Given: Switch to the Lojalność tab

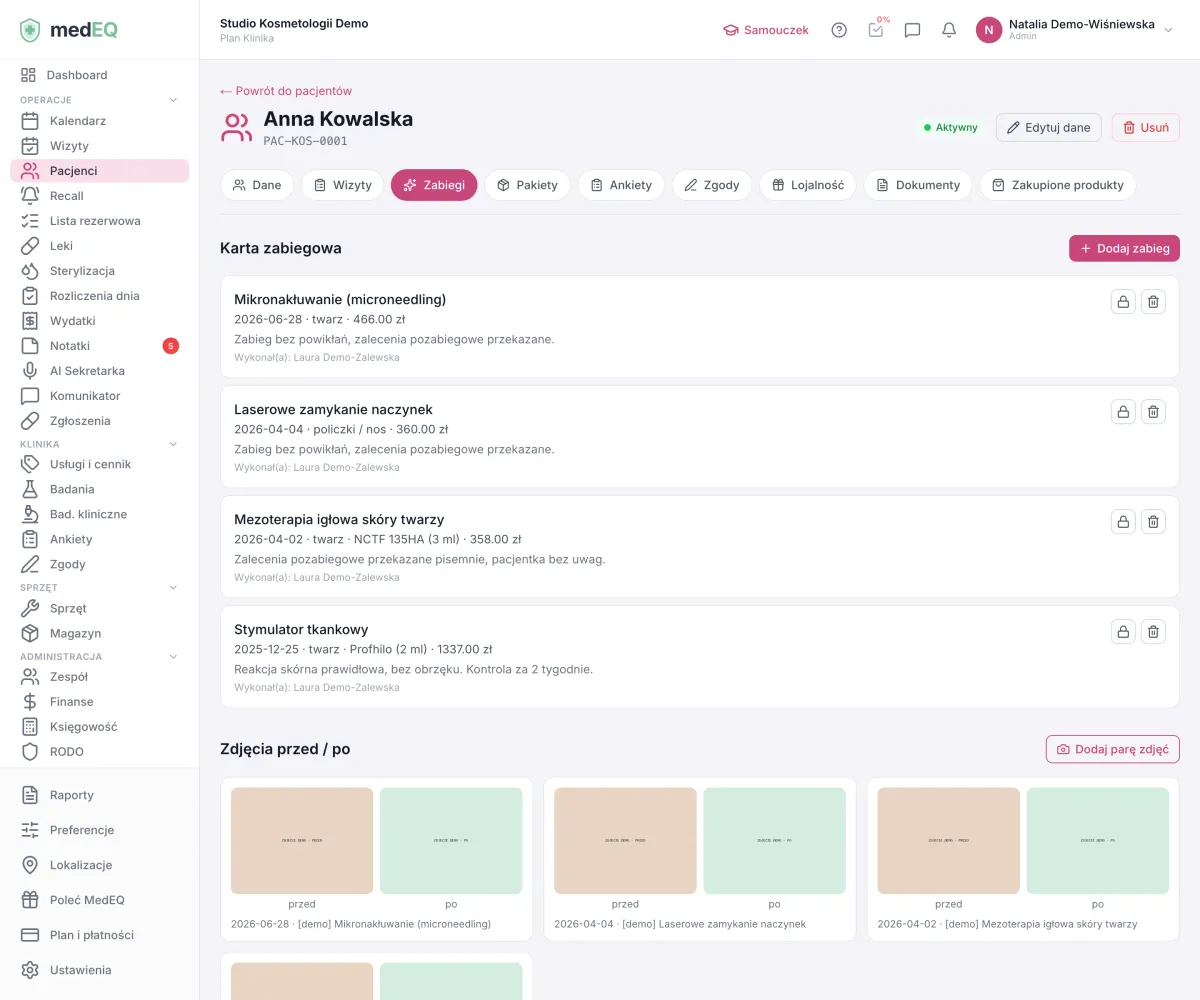Looking at the screenshot, I should 808,185.
